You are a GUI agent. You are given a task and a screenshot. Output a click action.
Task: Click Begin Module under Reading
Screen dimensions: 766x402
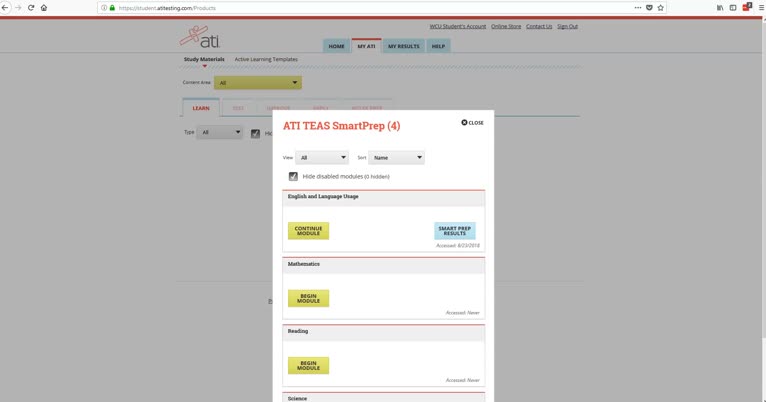tap(308, 365)
